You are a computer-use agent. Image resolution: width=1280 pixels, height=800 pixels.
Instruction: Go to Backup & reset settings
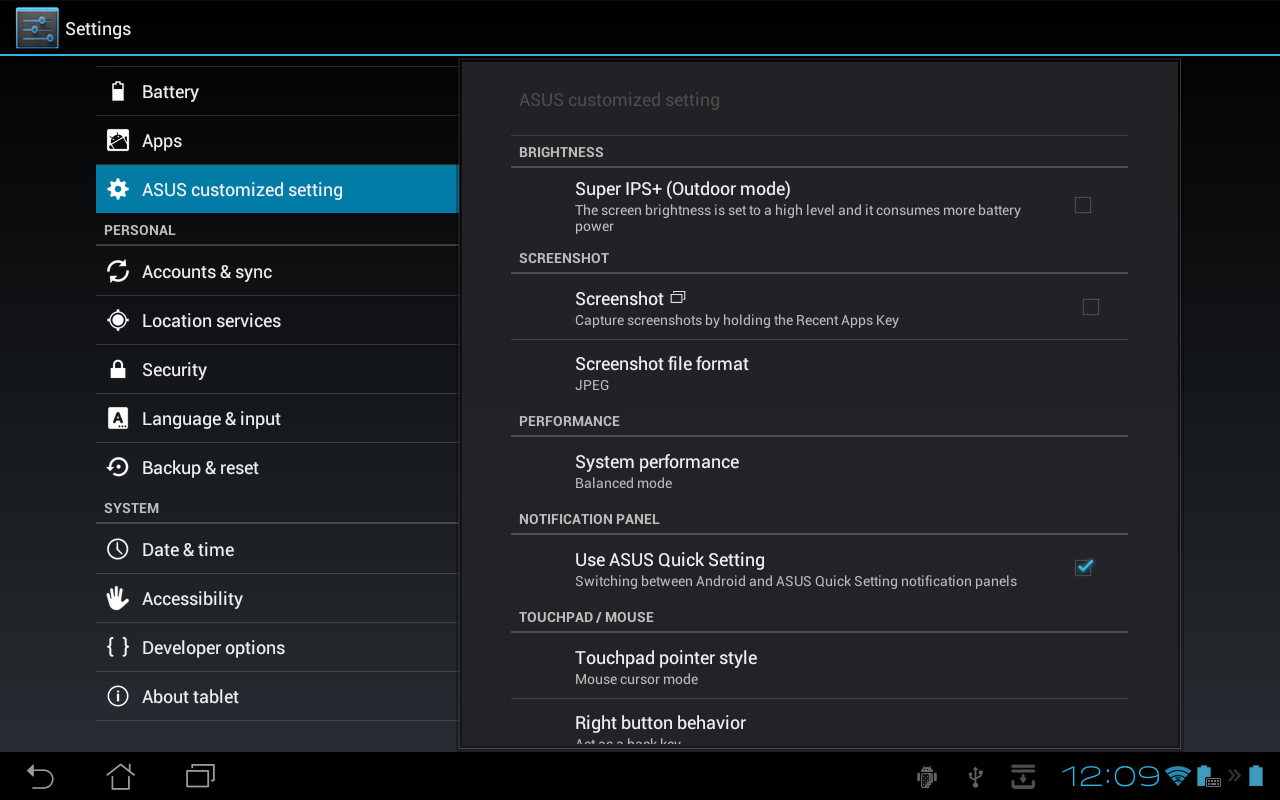click(x=277, y=468)
